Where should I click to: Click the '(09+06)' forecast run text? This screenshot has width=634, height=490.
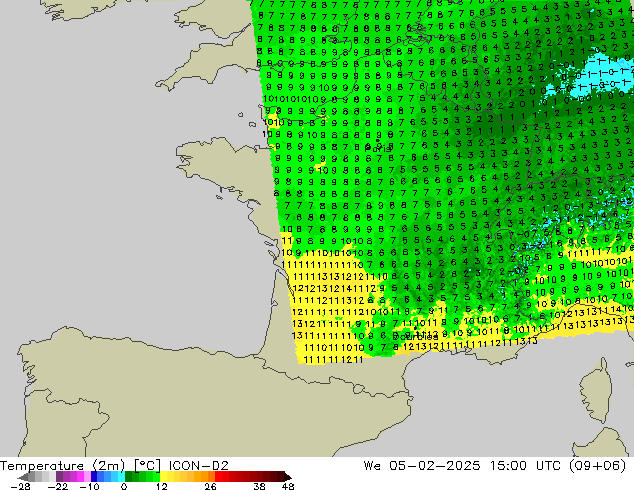pos(597,466)
